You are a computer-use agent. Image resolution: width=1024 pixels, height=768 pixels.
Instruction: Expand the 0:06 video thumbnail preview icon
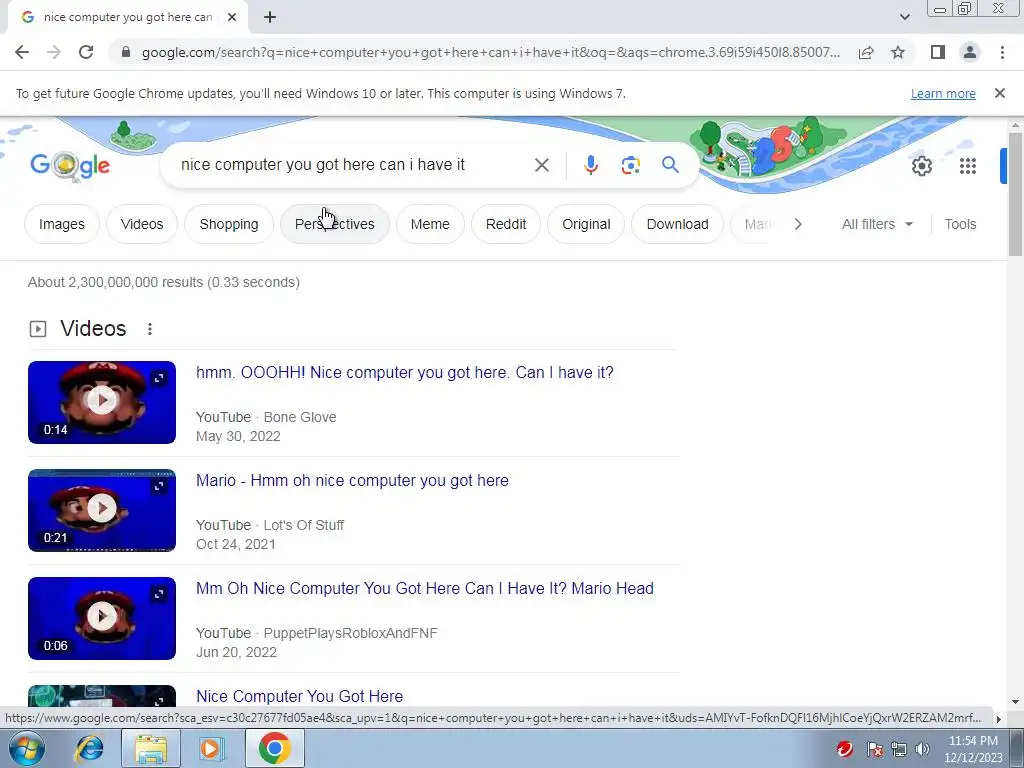click(x=159, y=594)
